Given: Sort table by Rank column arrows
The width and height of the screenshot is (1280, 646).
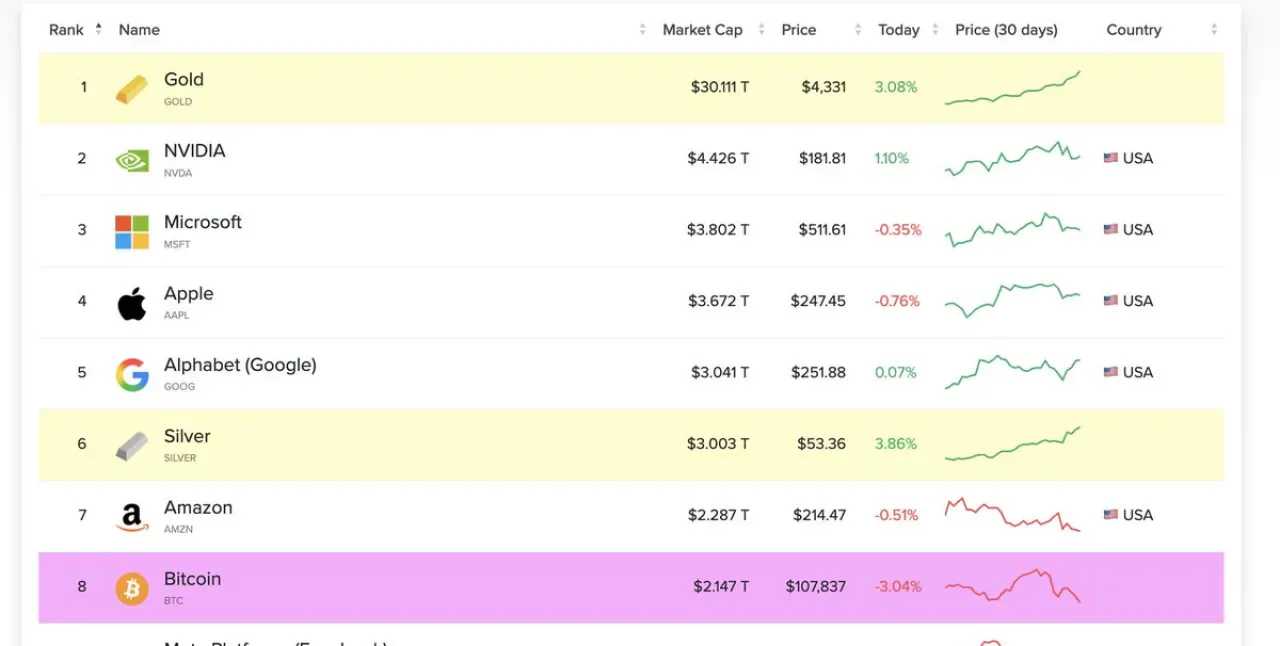Looking at the screenshot, I should (x=98, y=29).
